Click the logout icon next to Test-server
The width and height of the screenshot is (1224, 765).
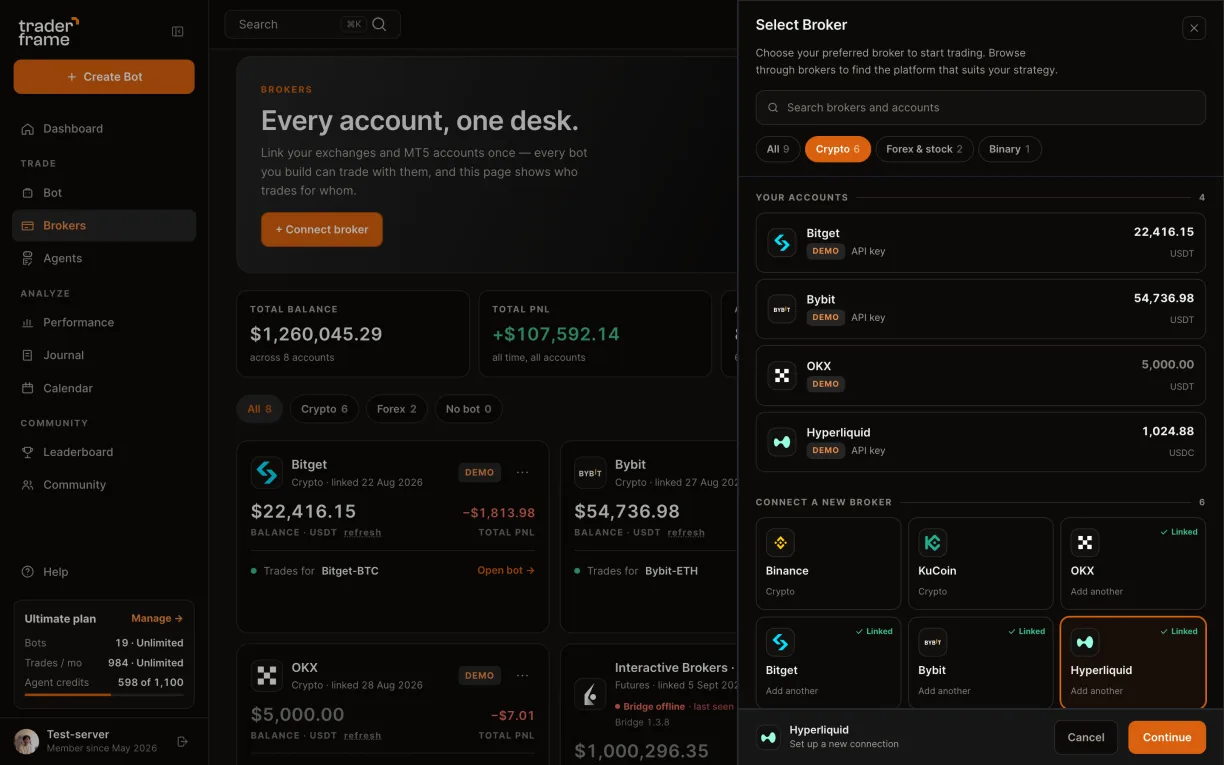click(x=182, y=741)
